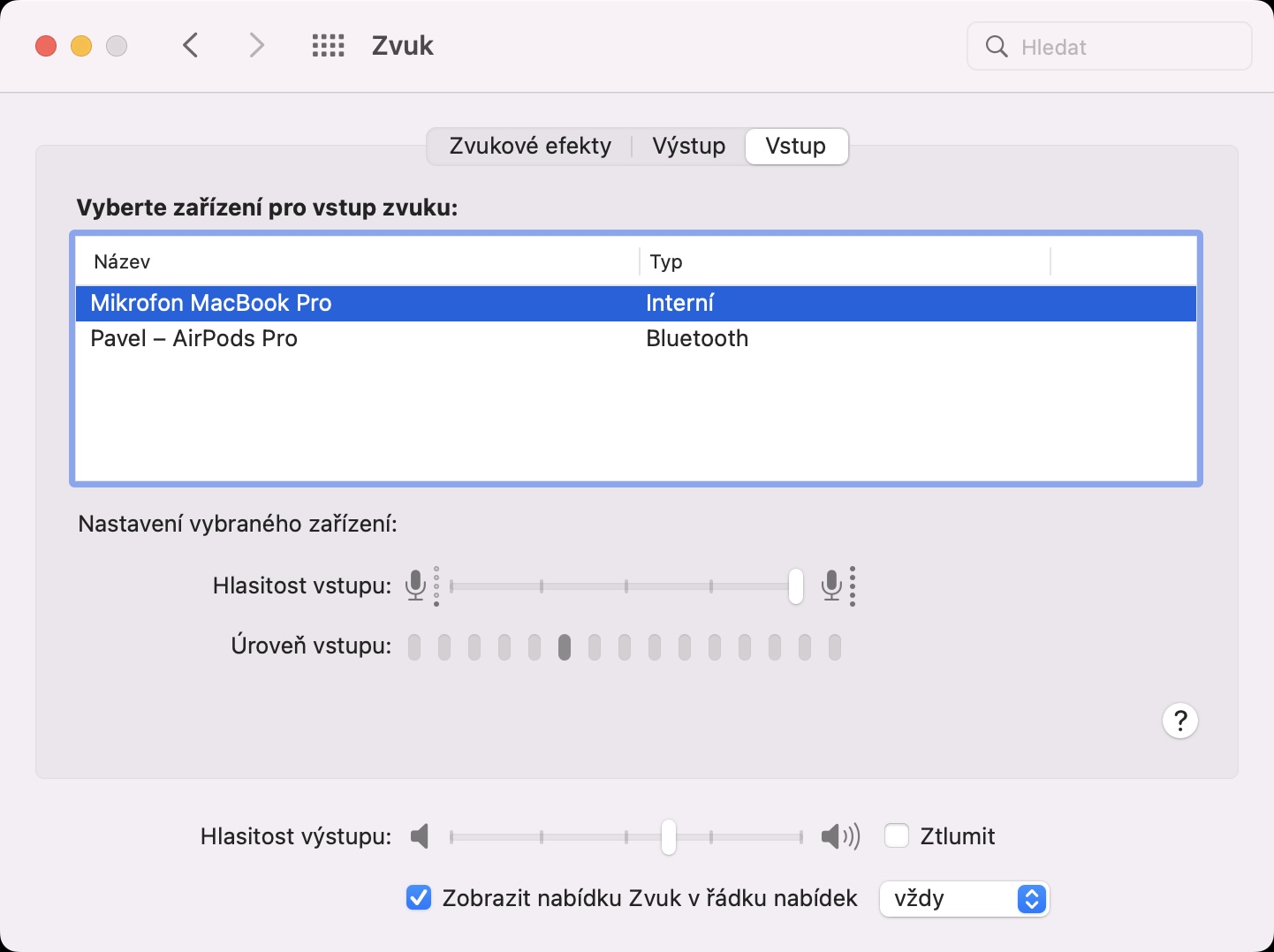Click the Hlasitost výstupu slider handle
The width and height of the screenshot is (1274, 952).
[x=669, y=836]
